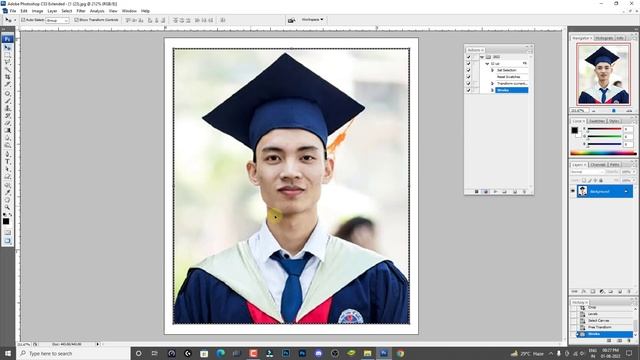
Task: Toggle lock transparent pixels in Layers
Action: 584,180
